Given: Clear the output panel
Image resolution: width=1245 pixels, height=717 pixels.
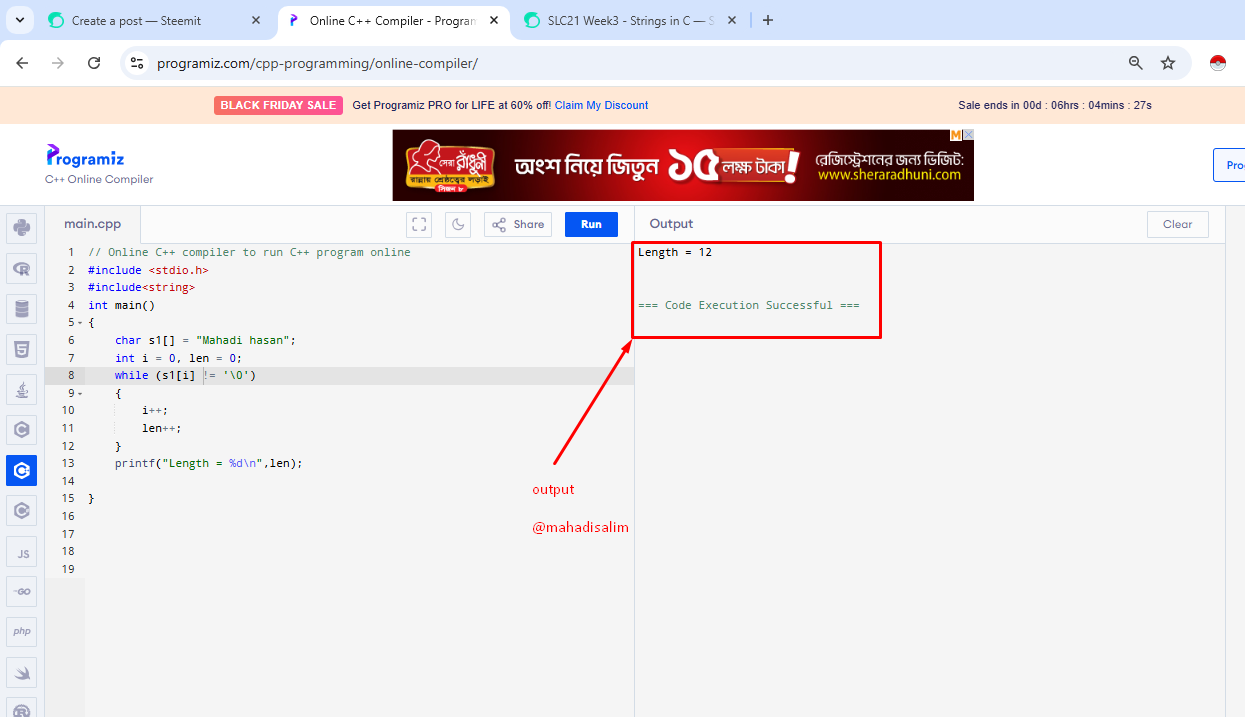Looking at the screenshot, I should click(1178, 224).
